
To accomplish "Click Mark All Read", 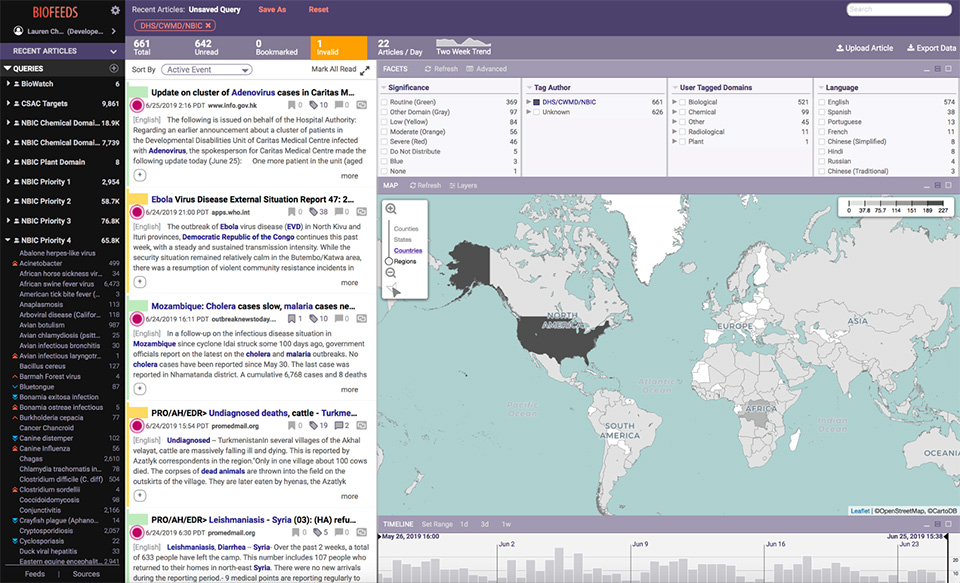I will [x=334, y=69].
